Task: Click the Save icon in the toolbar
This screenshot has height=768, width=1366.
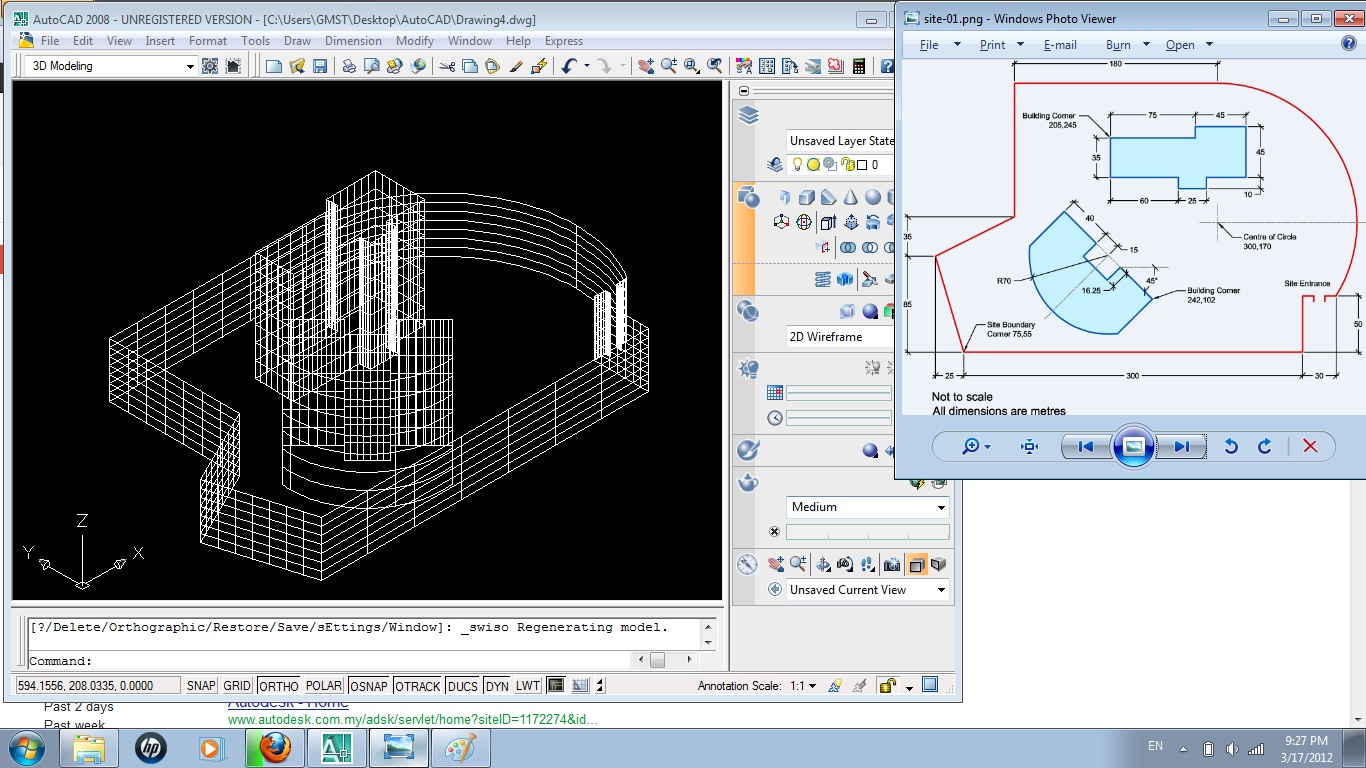Action: 320,65
